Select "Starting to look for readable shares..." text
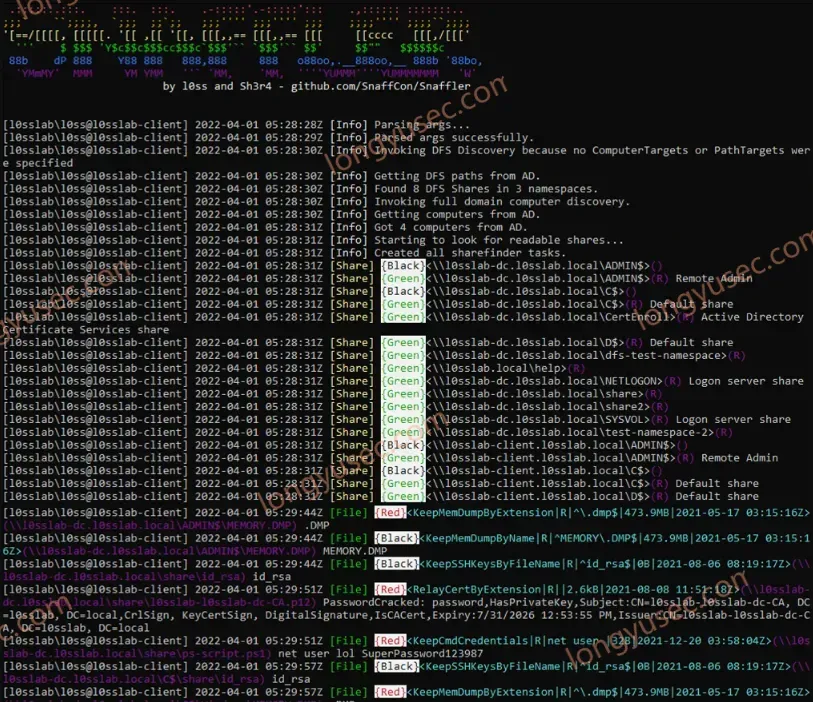Image resolution: width=813 pixels, height=702 pixels. 499,240
